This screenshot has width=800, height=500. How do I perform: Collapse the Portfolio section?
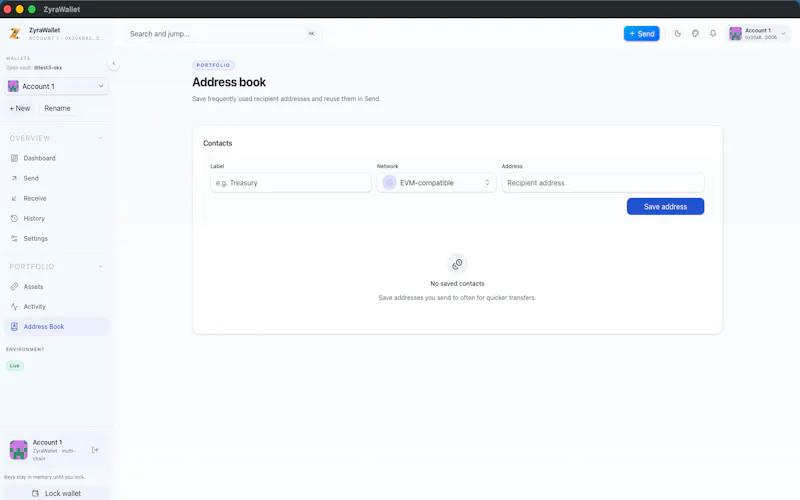[57, 266]
